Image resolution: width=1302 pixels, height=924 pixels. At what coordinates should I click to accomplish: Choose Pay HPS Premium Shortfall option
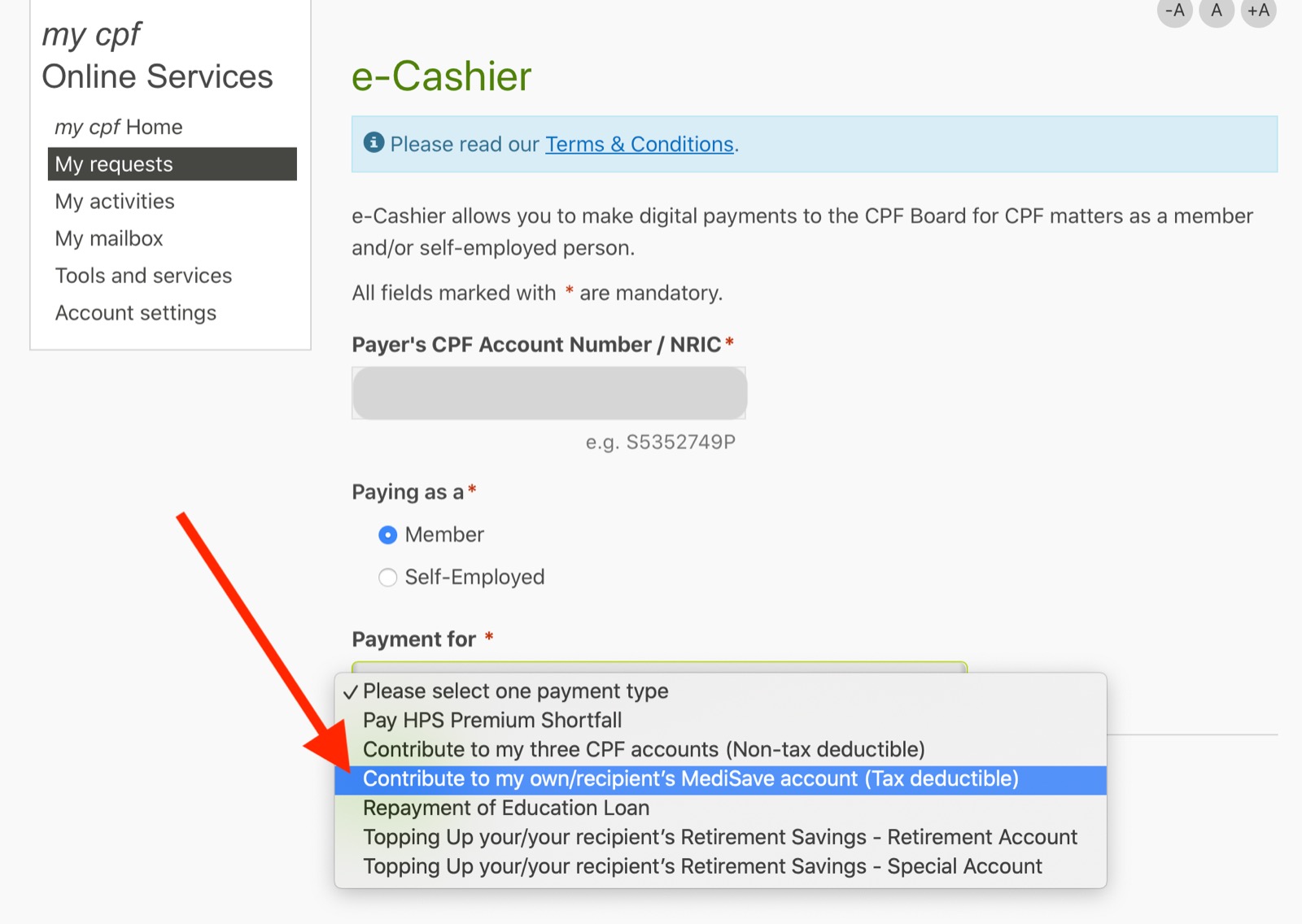pyautogui.click(x=492, y=721)
